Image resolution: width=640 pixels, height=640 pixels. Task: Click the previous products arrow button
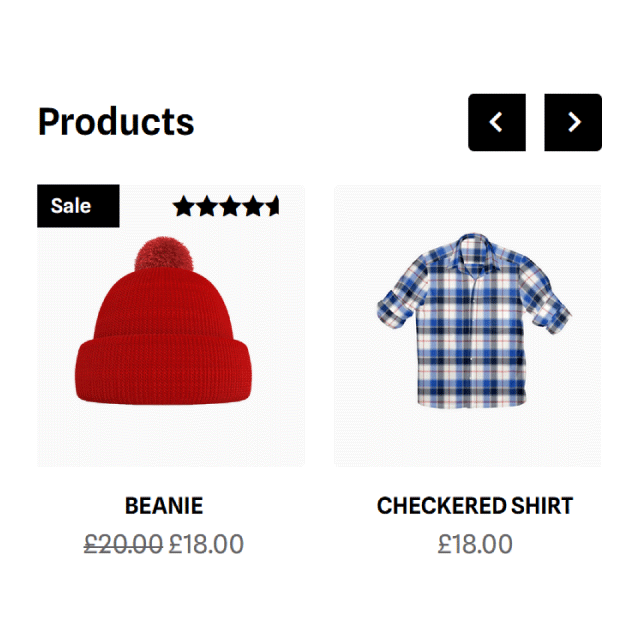click(496, 122)
